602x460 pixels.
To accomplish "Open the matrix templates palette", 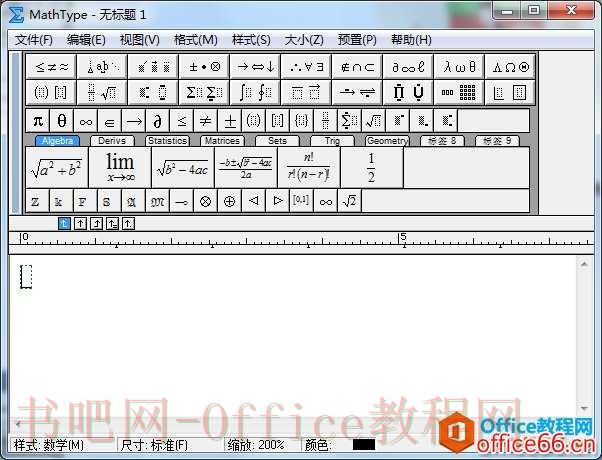I will tap(459, 92).
